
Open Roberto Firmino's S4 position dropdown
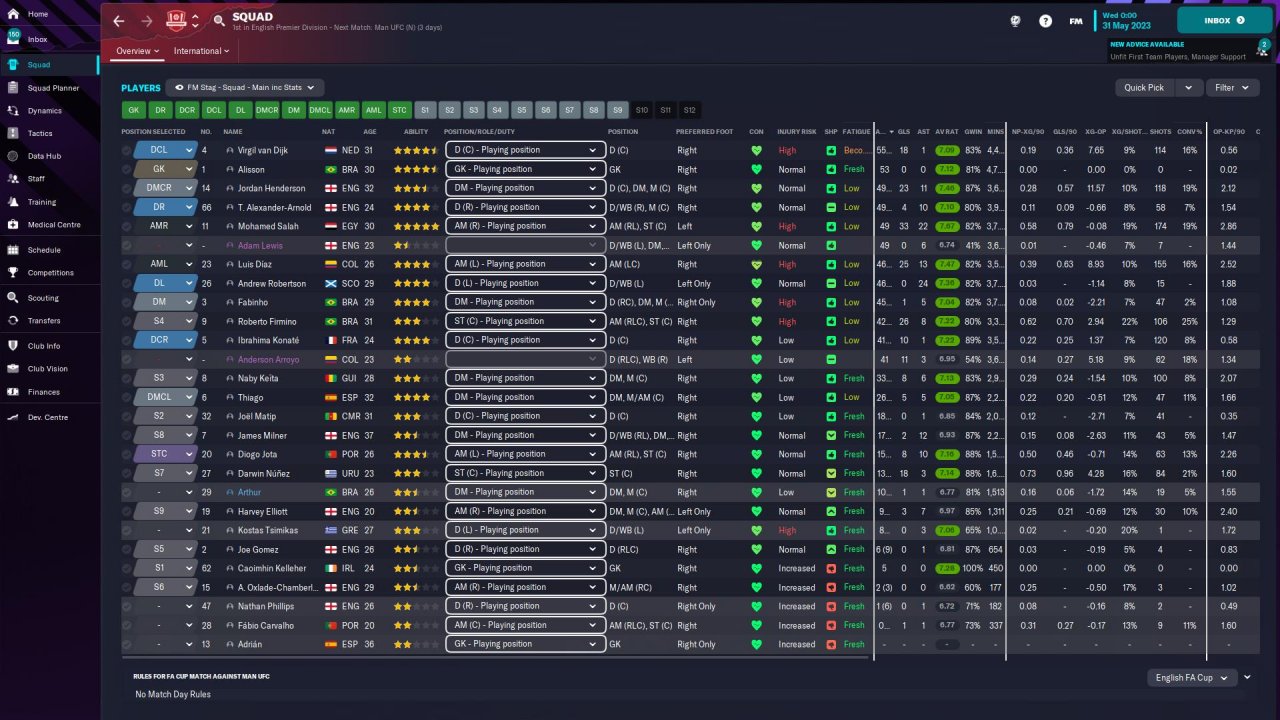[x=166, y=321]
